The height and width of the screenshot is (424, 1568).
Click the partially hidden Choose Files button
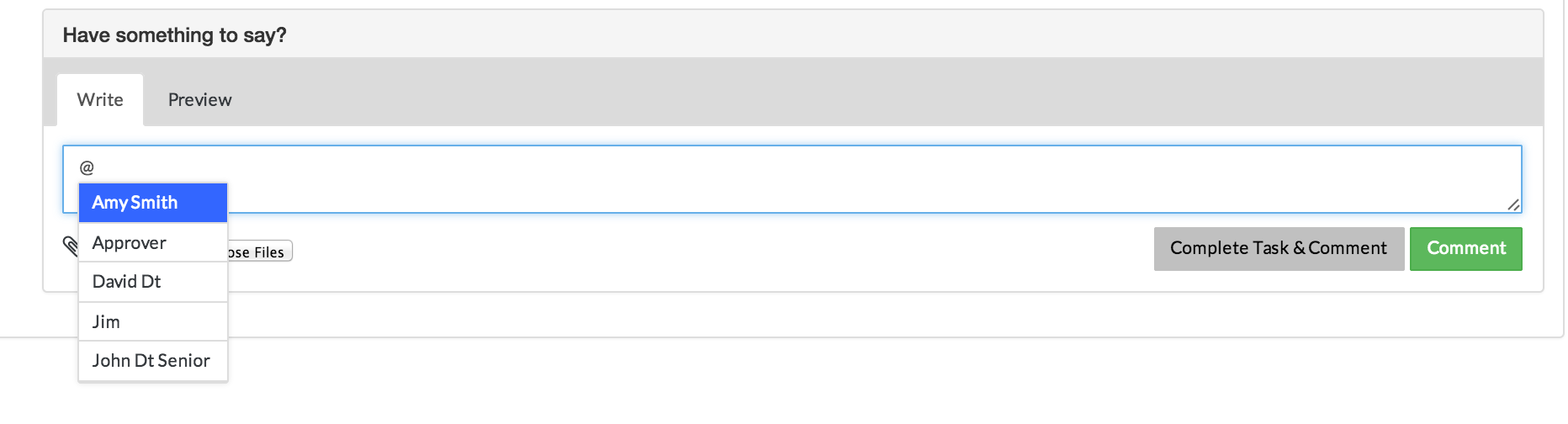260,252
